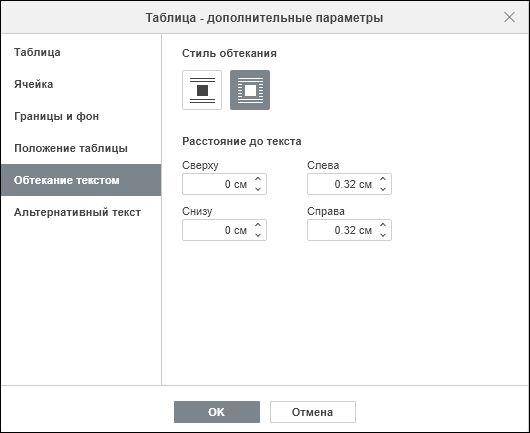Image resolution: width=530 pixels, height=433 pixels.
Task: Decrease the Слева distance value
Action: [x=383, y=189]
